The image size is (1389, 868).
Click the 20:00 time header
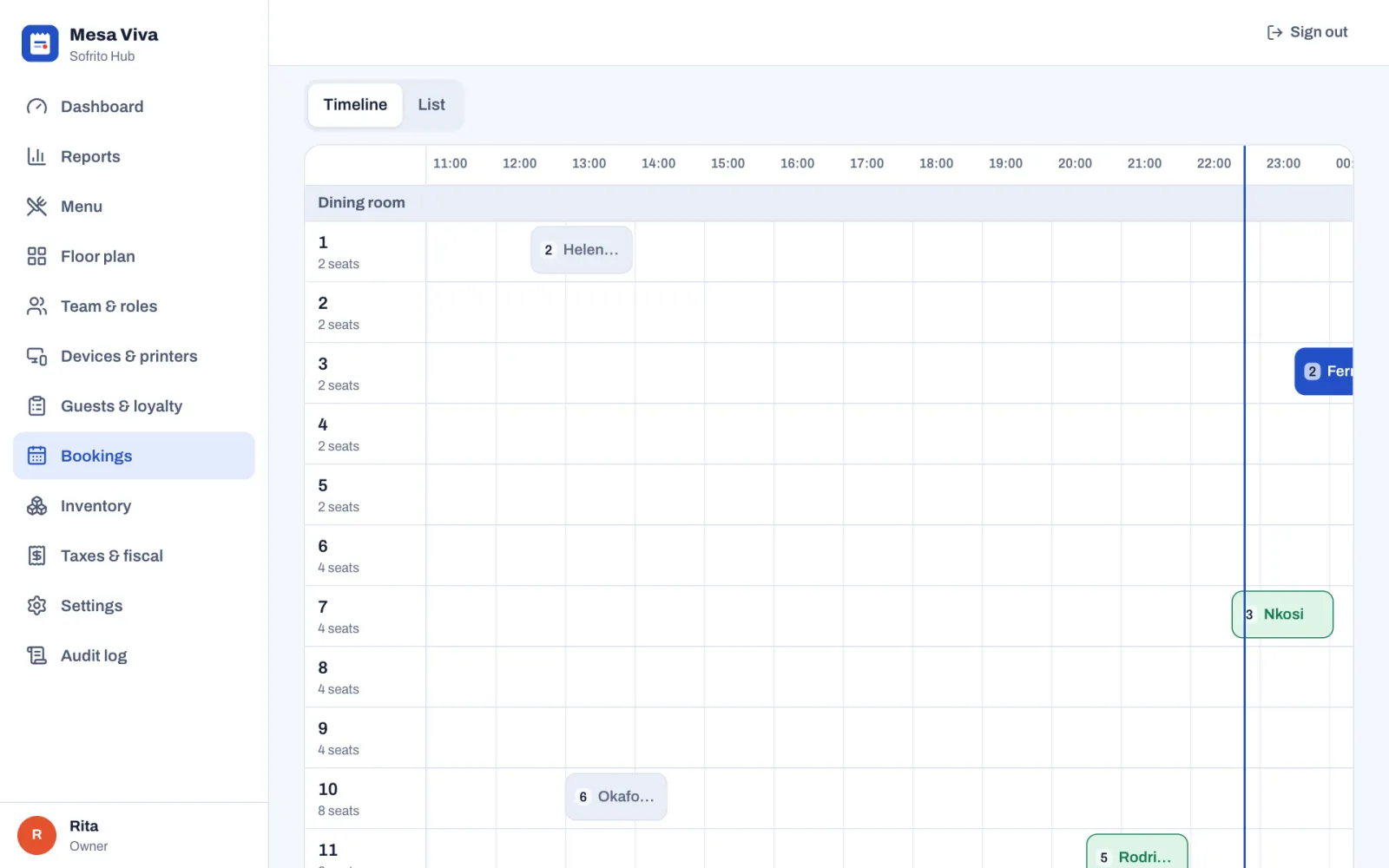coord(1075,163)
